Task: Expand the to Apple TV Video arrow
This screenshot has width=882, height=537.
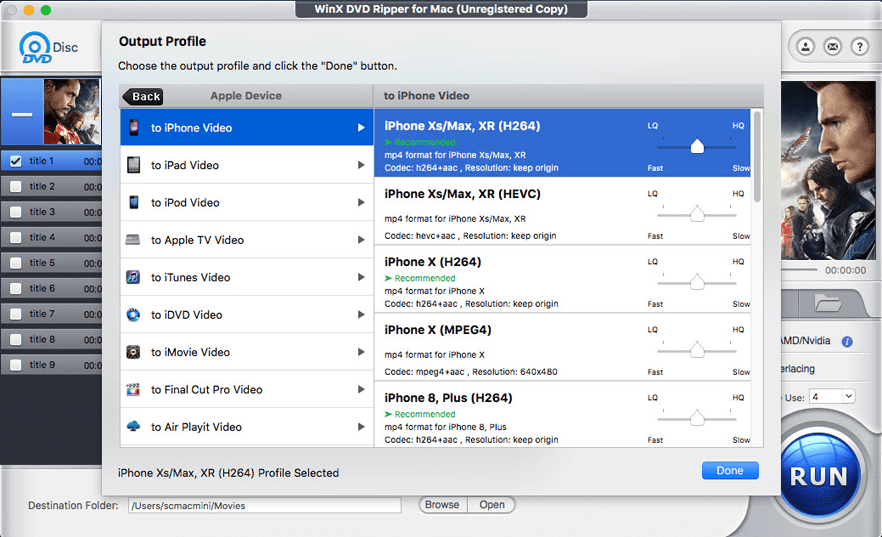Action: [361, 240]
